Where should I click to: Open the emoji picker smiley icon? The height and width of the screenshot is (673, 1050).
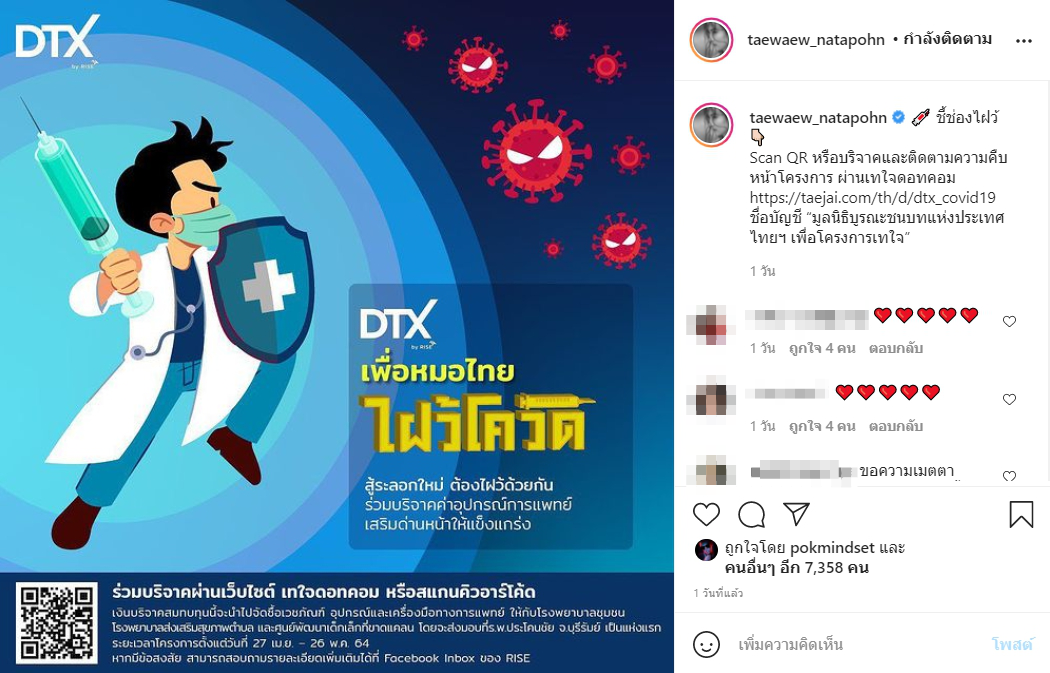click(706, 644)
